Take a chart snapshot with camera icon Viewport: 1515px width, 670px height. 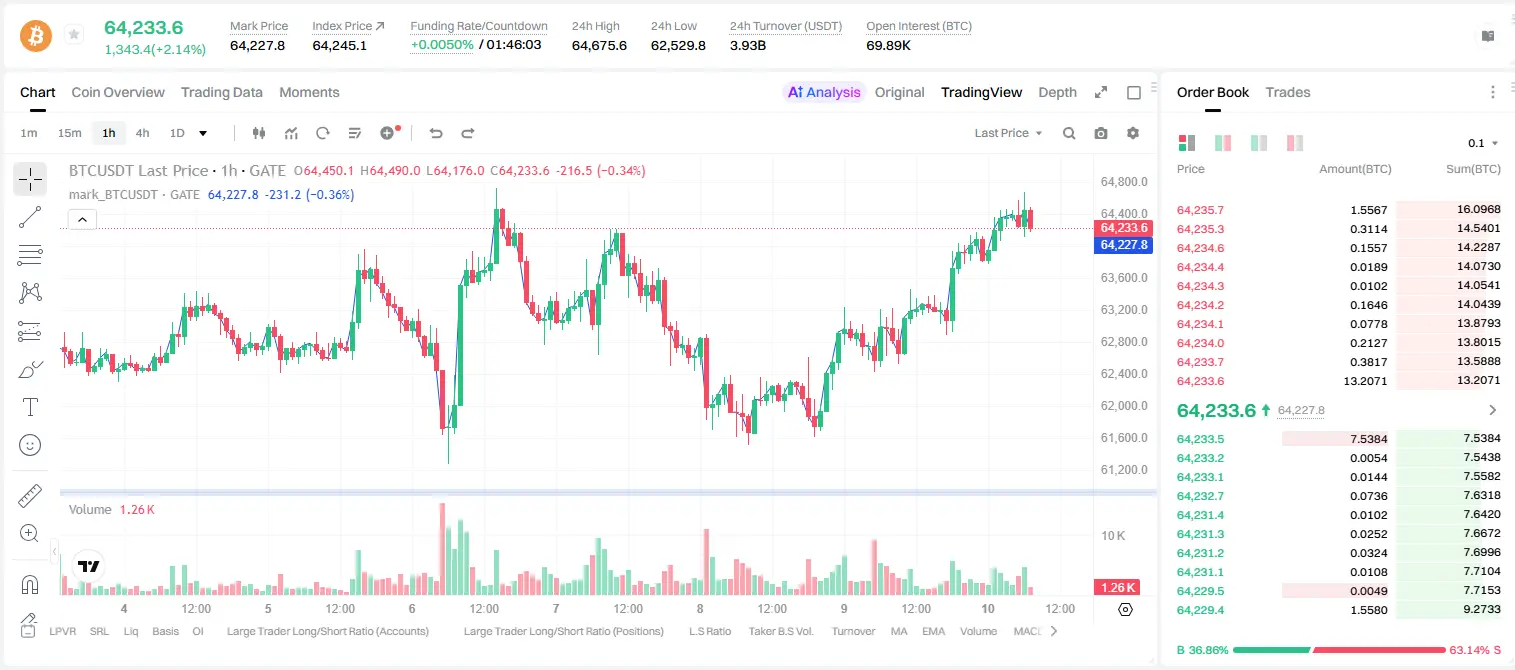[1101, 133]
